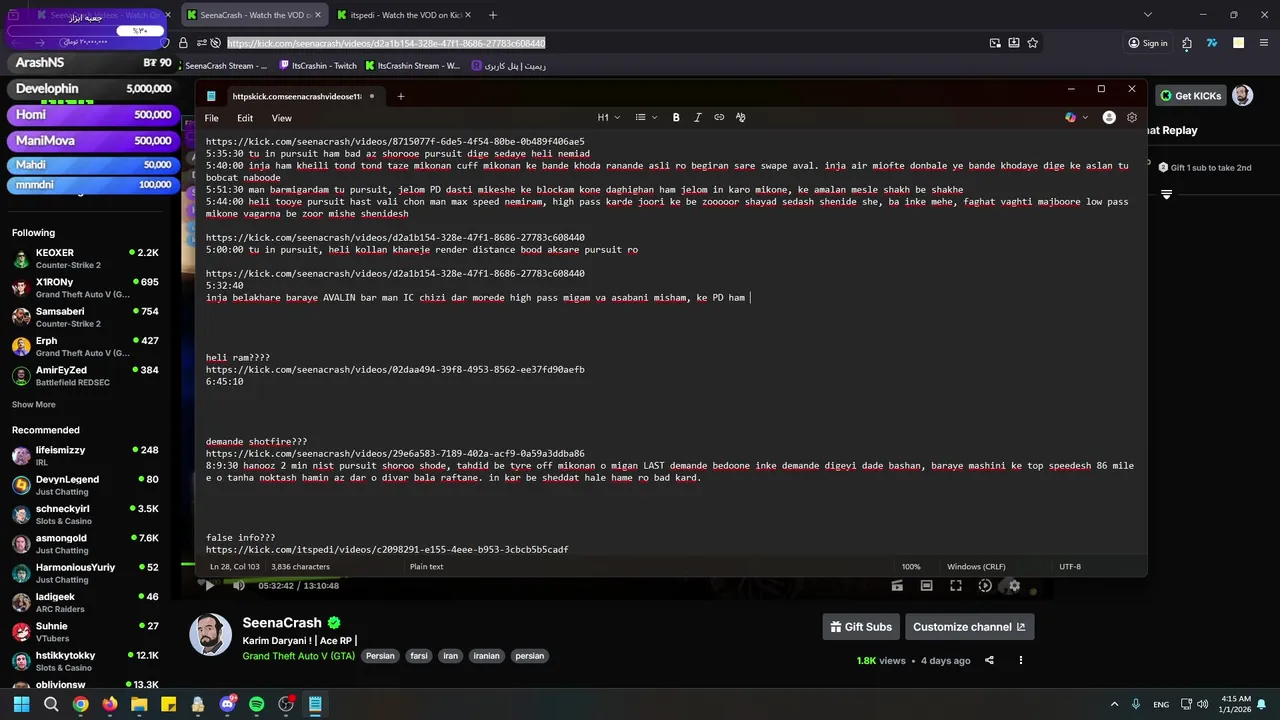
Task: Open video player settings gear
Action: click(x=1014, y=586)
